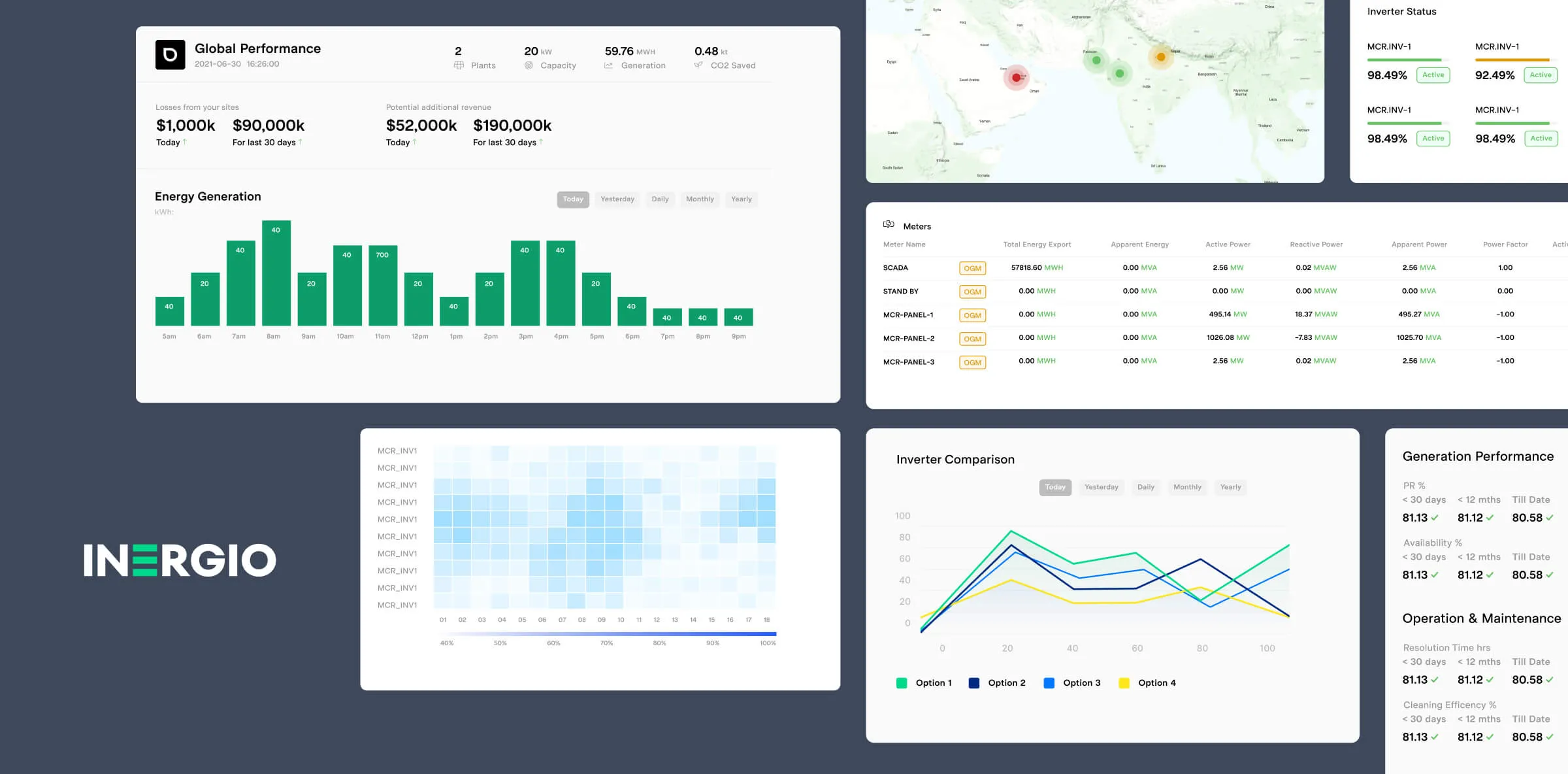The width and height of the screenshot is (1568, 774).
Task: Click the 700 bar at 11am
Action: pos(383,285)
